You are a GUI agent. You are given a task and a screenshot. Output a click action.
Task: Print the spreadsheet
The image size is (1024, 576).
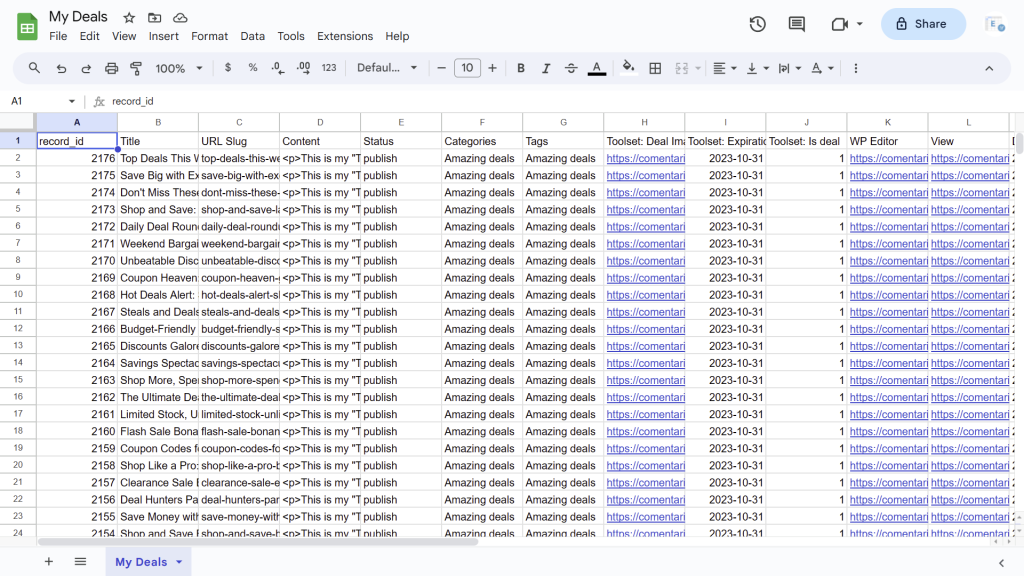(x=112, y=68)
